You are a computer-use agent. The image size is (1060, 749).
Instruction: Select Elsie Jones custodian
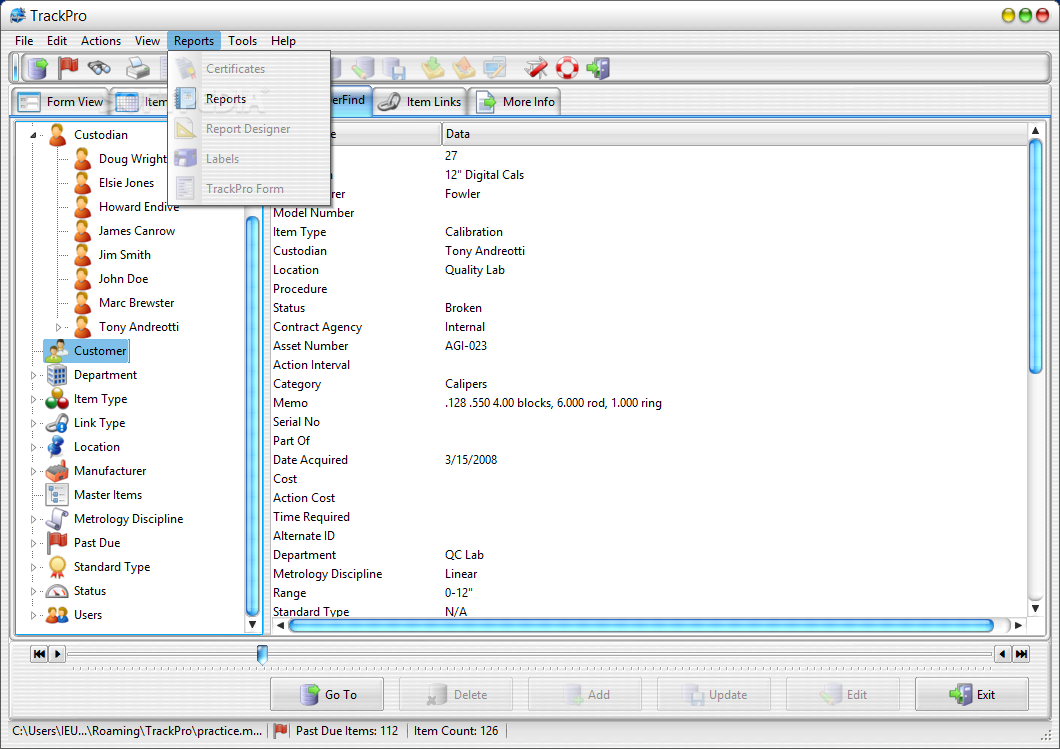(126, 183)
